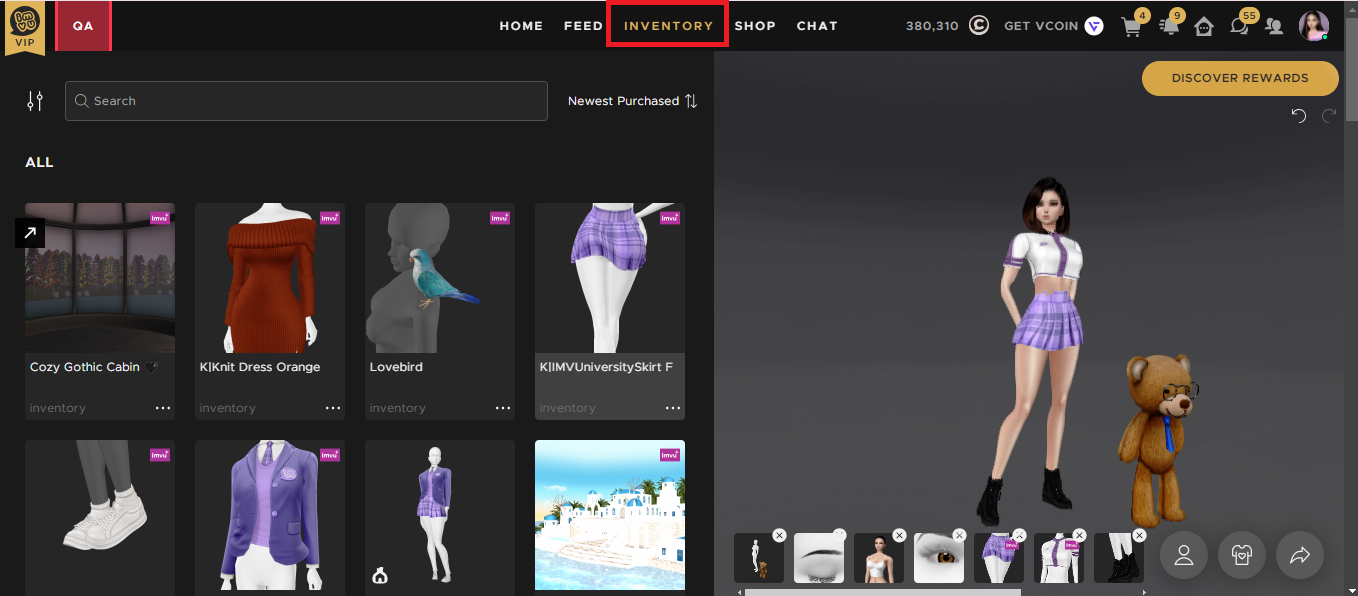1358x596 pixels.
Task: Remove the white crop top
Action: [x=1079, y=536]
